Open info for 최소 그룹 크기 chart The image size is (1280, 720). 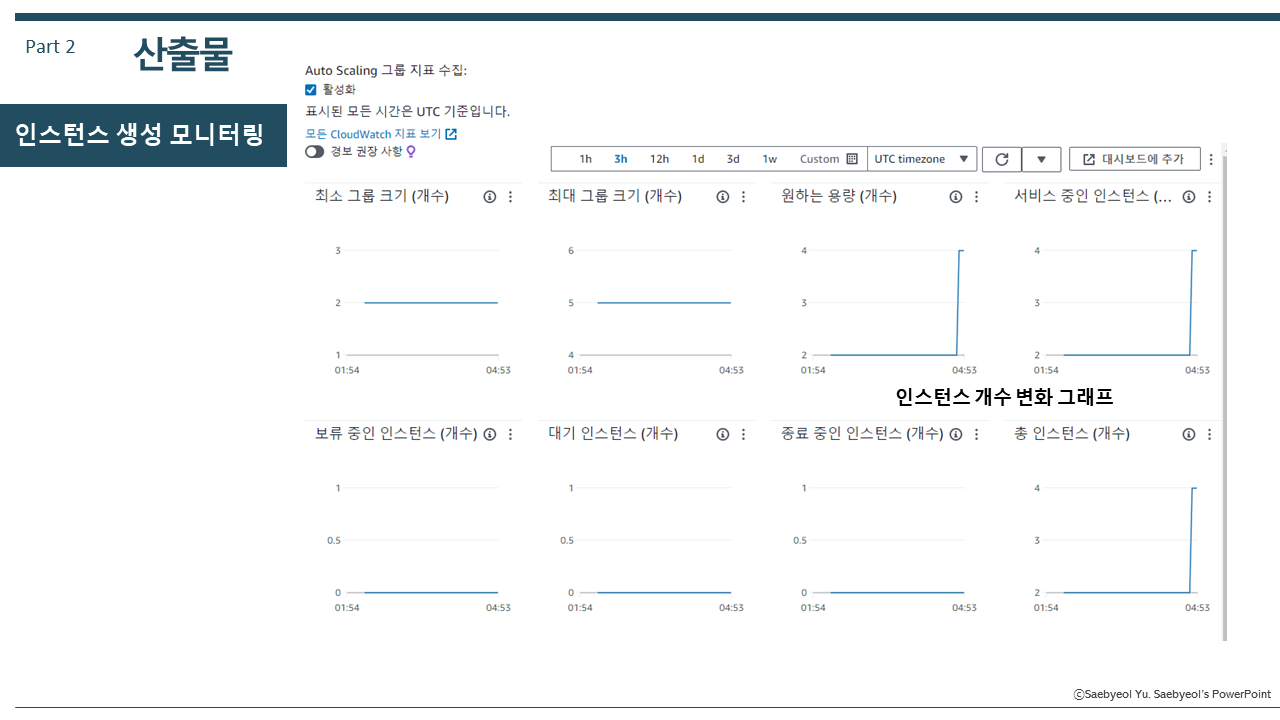click(489, 197)
